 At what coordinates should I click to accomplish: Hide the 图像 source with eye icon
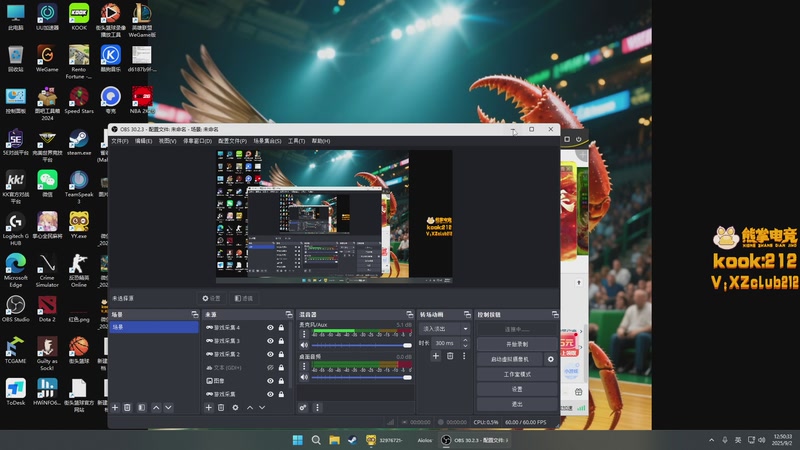(270, 381)
